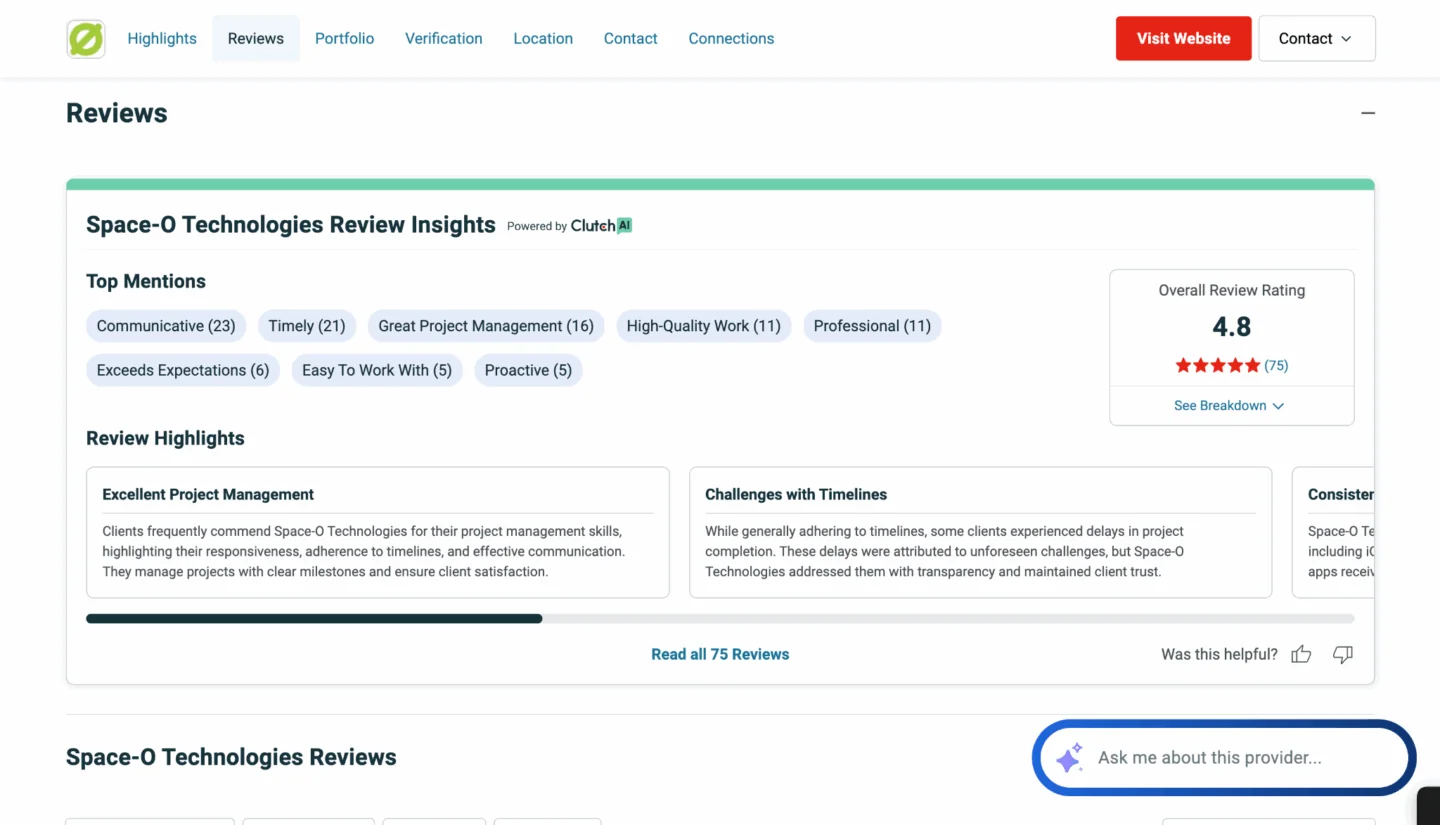This screenshot has height=825, width=1440.
Task: Select High-Quality Work (11) chip
Action: [x=704, y=326]
